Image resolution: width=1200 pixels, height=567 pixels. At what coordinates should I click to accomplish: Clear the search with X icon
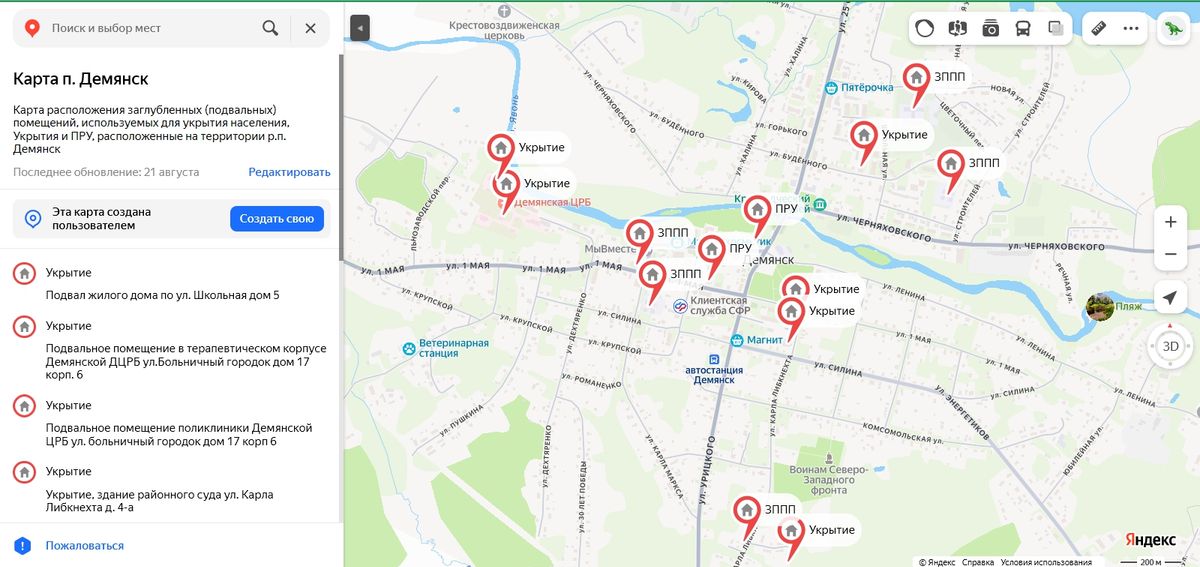pyautogui.click(x=310, y=28)
